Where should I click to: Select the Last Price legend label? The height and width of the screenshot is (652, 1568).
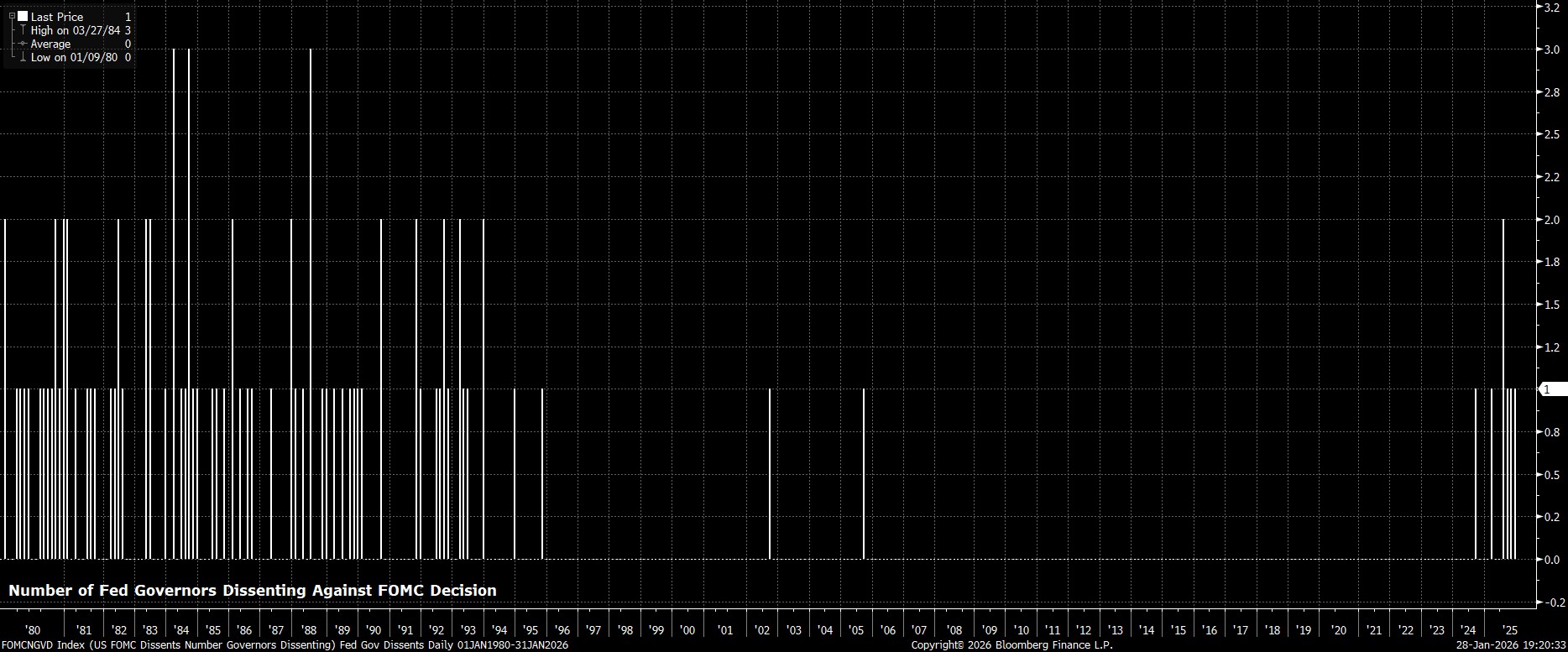(57, 17)
